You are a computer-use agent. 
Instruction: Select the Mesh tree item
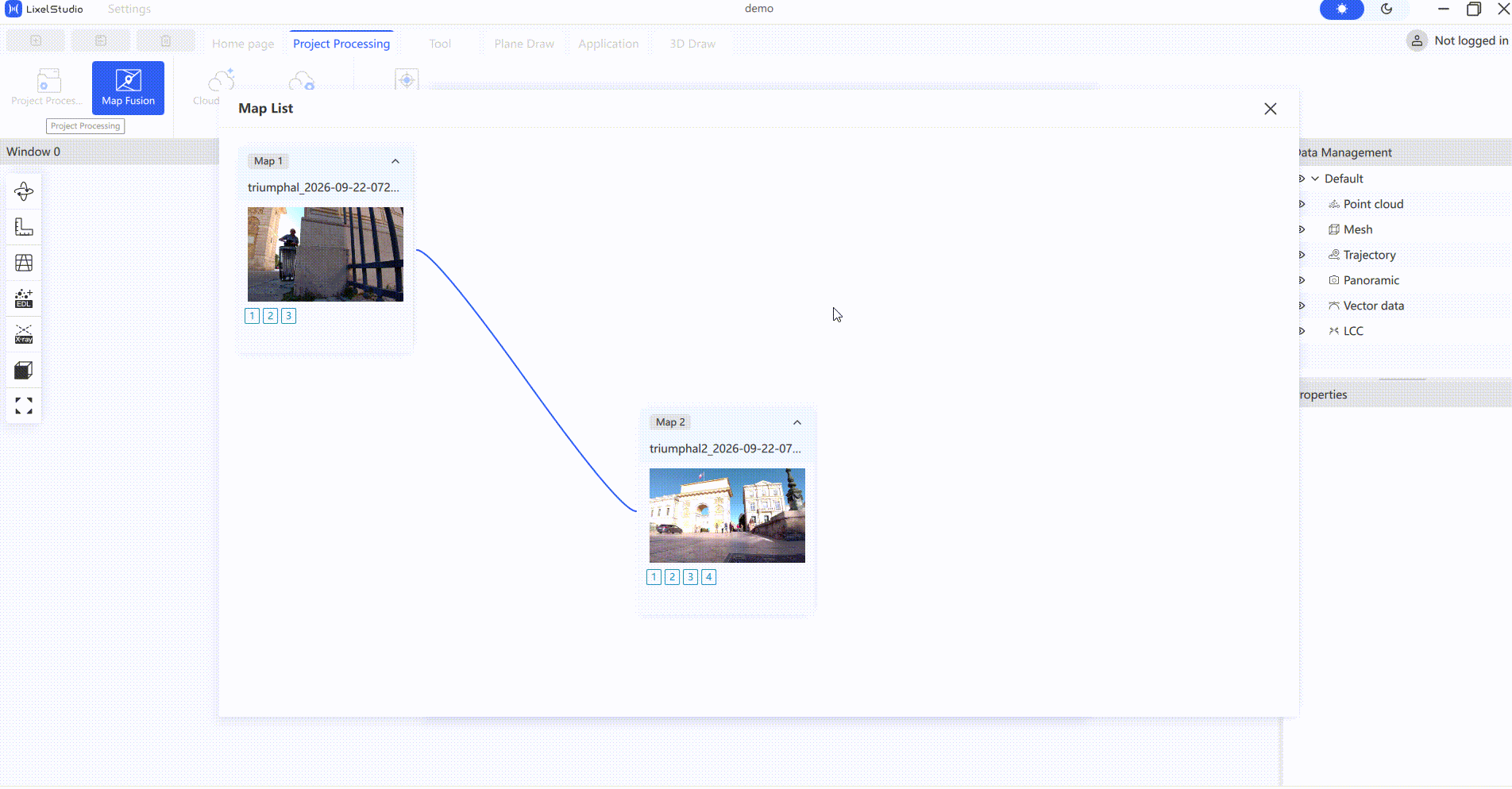1358,229
